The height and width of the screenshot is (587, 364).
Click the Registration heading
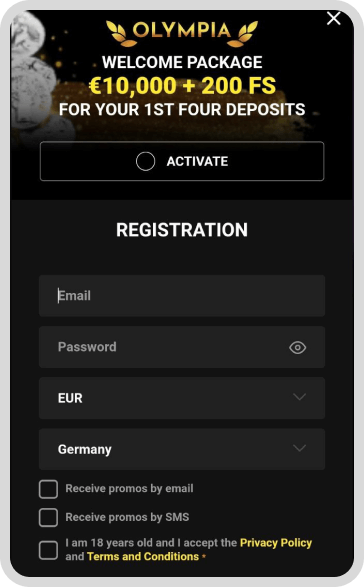coord(182,230)
